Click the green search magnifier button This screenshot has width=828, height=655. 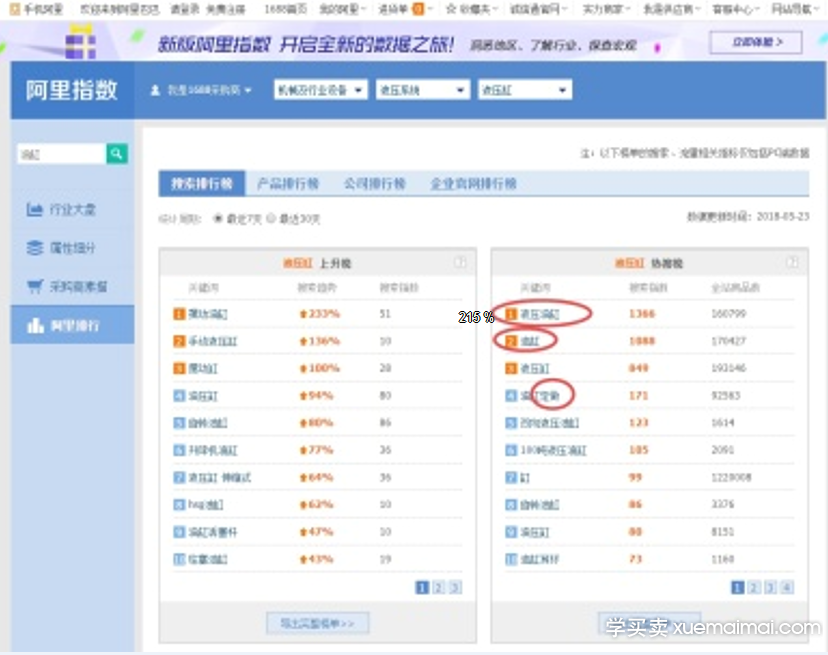(117, 154)
